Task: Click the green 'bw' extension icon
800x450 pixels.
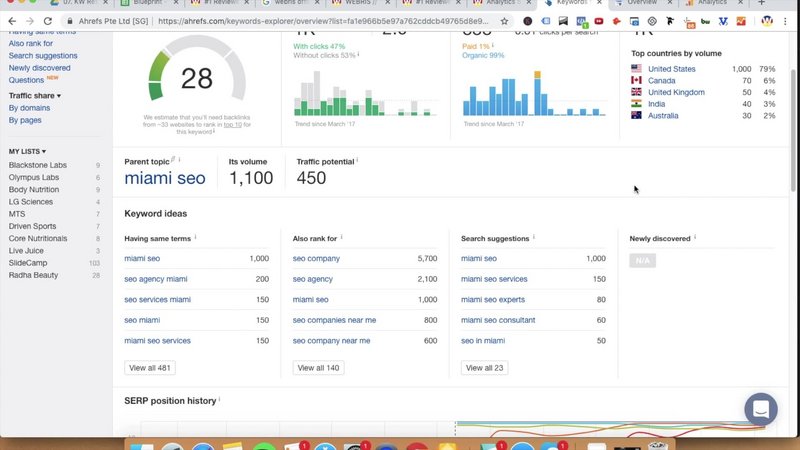Action: 705,21
